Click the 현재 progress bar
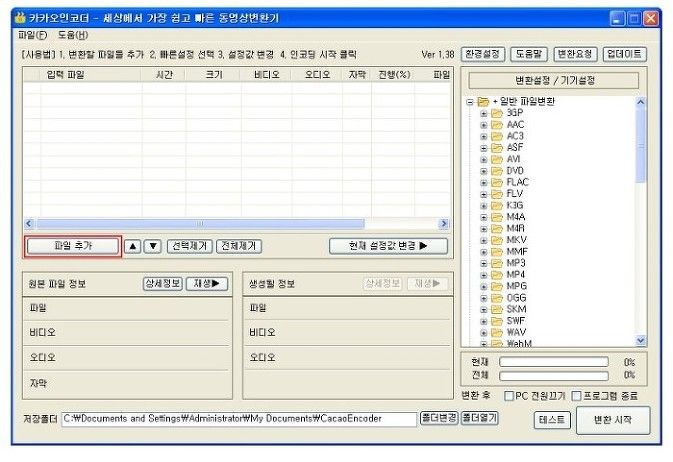The image size is (673, 462). pyautogui.click(x=554, y=362)
